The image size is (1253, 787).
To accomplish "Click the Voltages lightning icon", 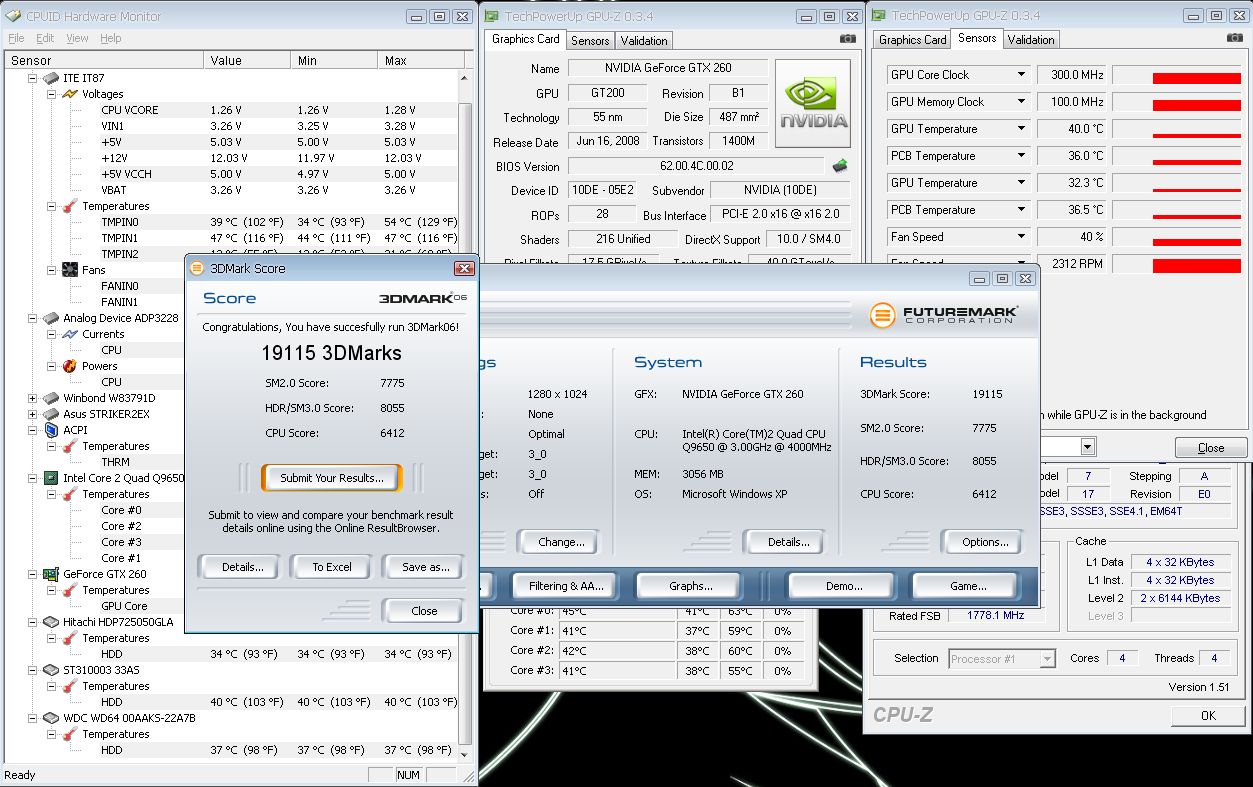I will pyautogui.click(x=70, y=94).
